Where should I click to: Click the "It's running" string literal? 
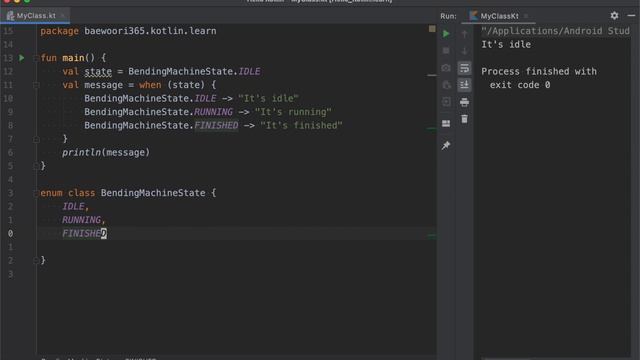coord(293,112)
